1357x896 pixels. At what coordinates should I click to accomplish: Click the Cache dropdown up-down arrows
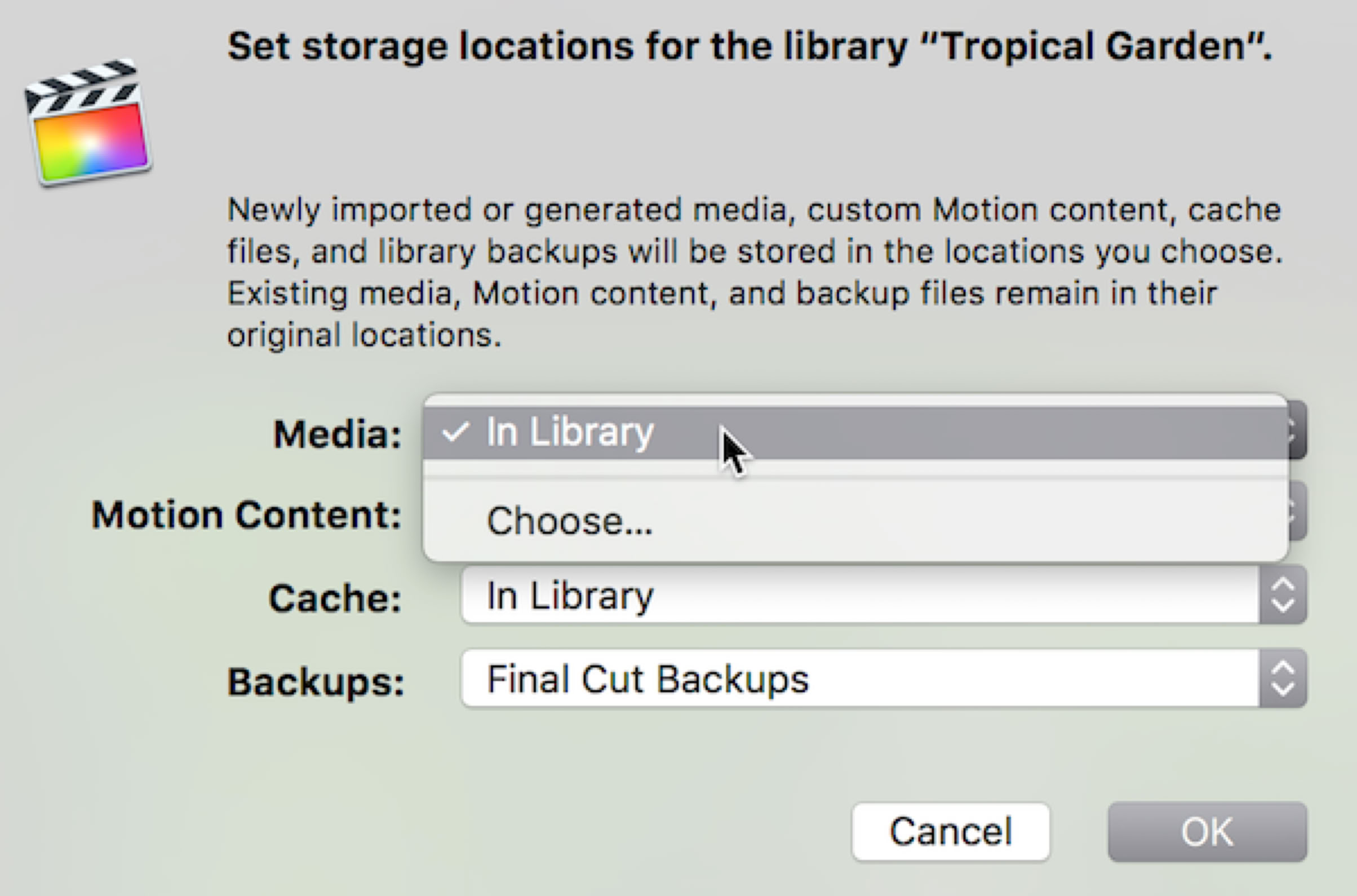tap(1283, 595)
